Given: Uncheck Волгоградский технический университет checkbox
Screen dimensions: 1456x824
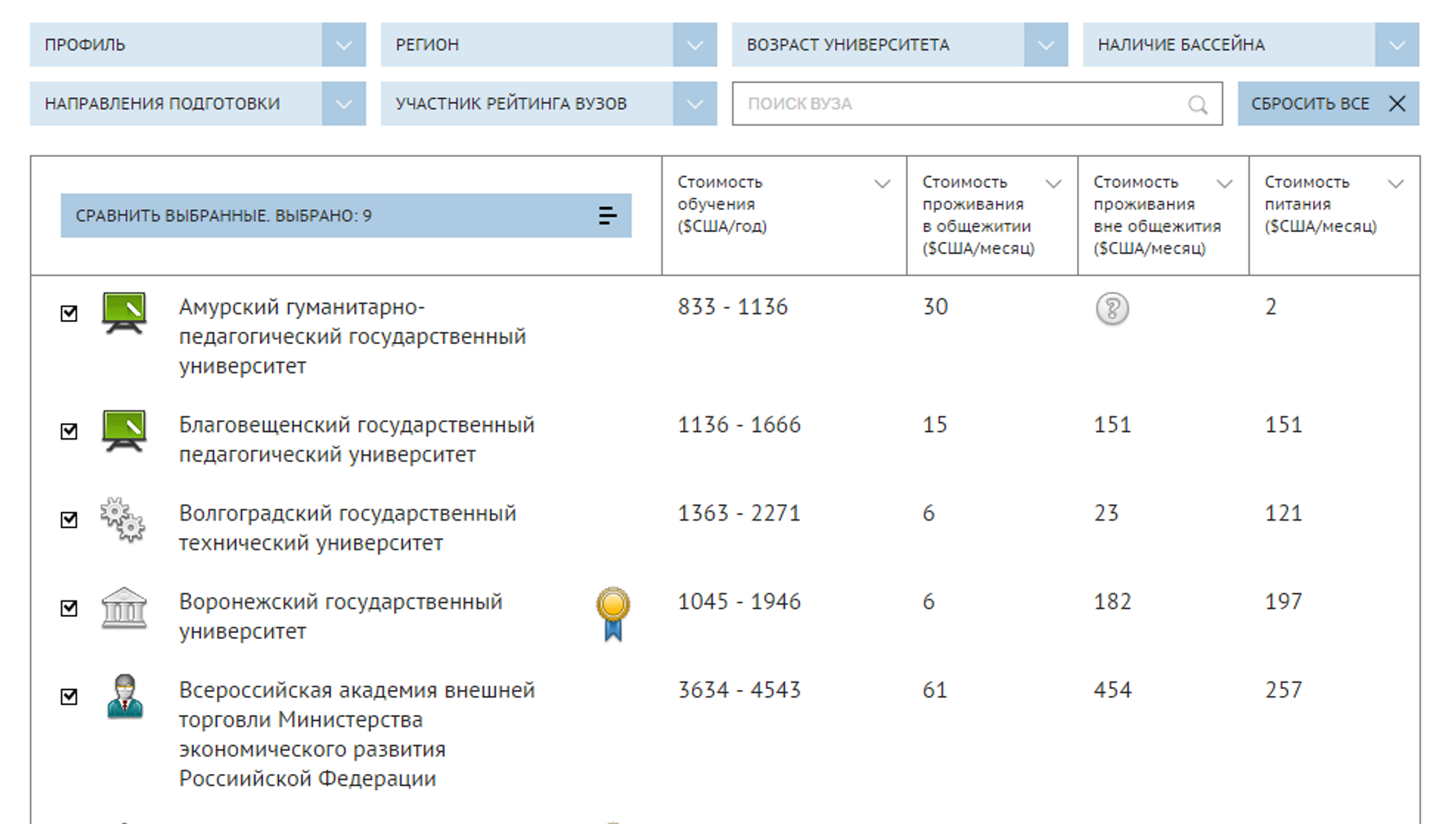Looking at the screenshot, I should pyautogui.click(x=69, y=519).
